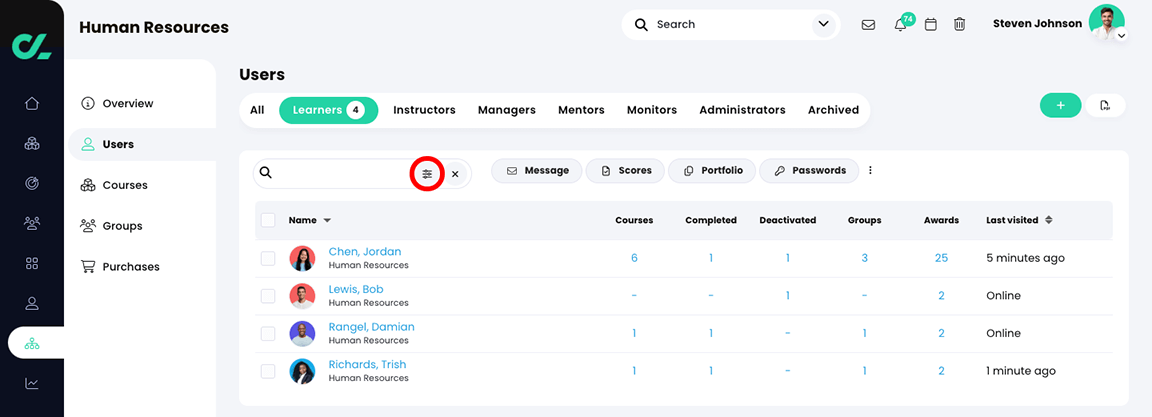Switch to the Mentors tab
1152x417 pixels.
(x=581, y=110)
